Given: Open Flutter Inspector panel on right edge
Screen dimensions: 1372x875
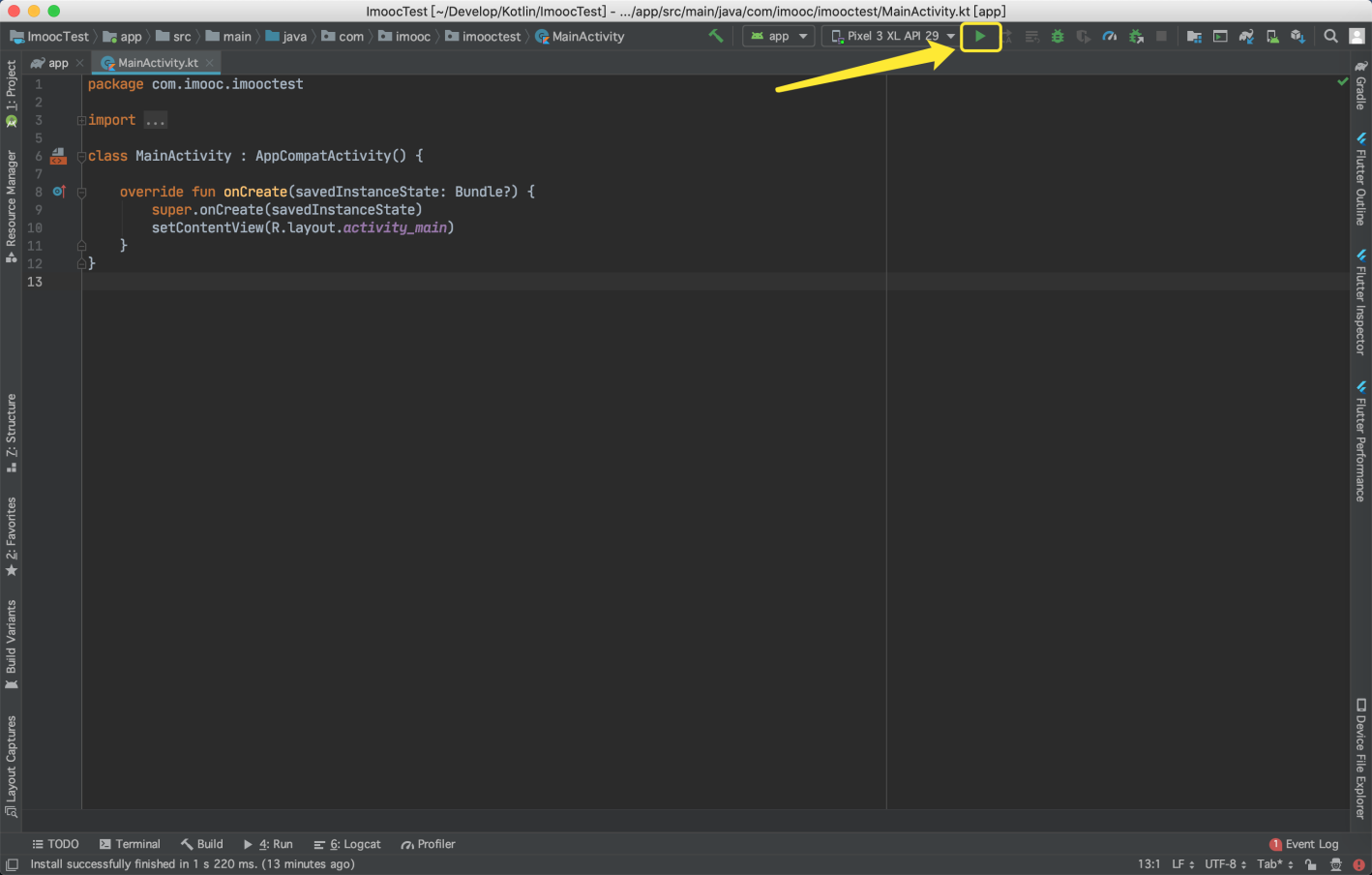Looking at the screenshot, I should [x=1360, y=302].
